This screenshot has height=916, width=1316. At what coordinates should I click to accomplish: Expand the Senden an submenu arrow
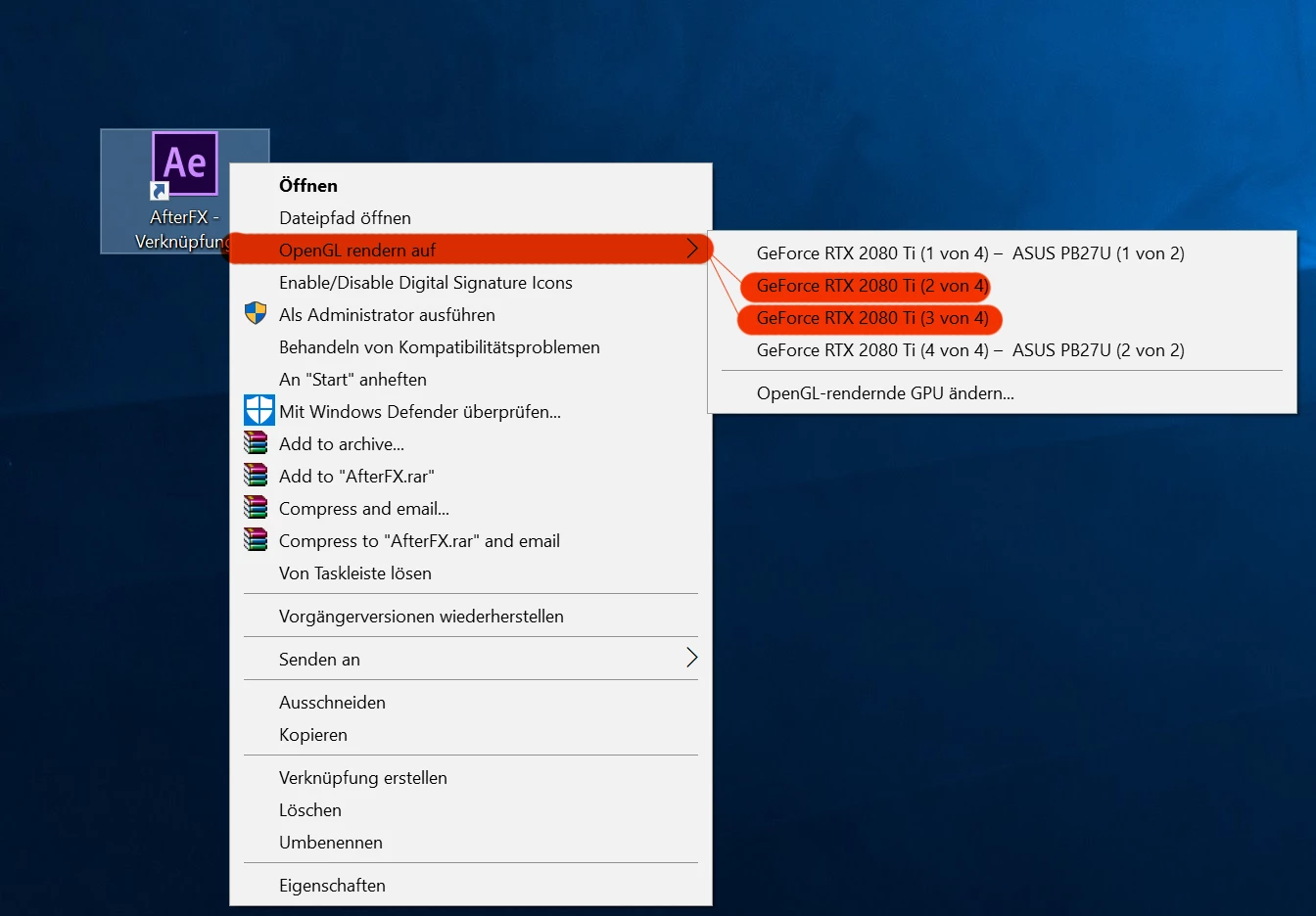point(692,658)
